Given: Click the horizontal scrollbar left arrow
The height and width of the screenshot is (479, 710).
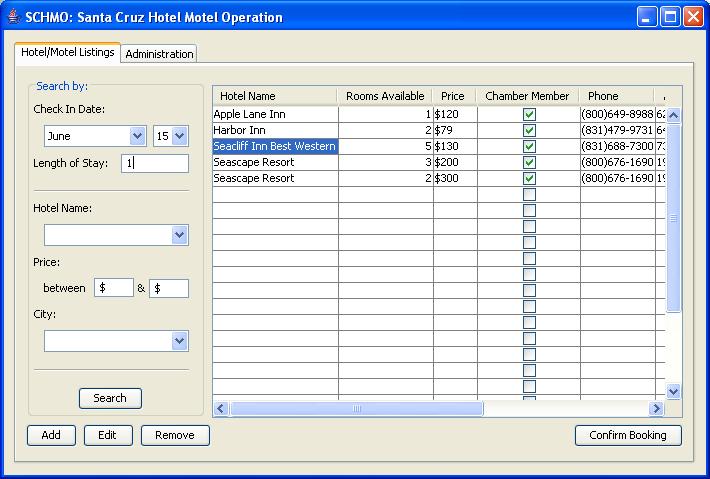Looking at the screenshot, I should click(221, 409).
